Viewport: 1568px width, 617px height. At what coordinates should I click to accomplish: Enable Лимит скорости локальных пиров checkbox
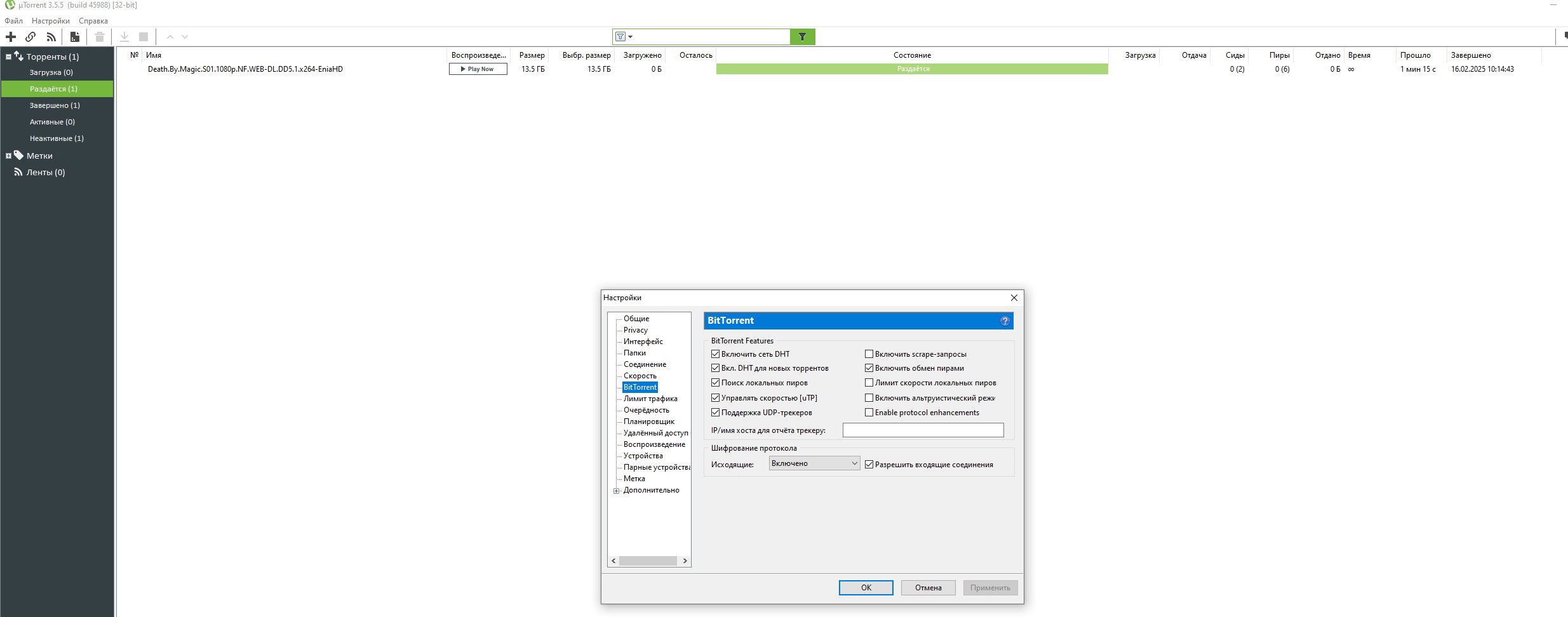[869, 383]
